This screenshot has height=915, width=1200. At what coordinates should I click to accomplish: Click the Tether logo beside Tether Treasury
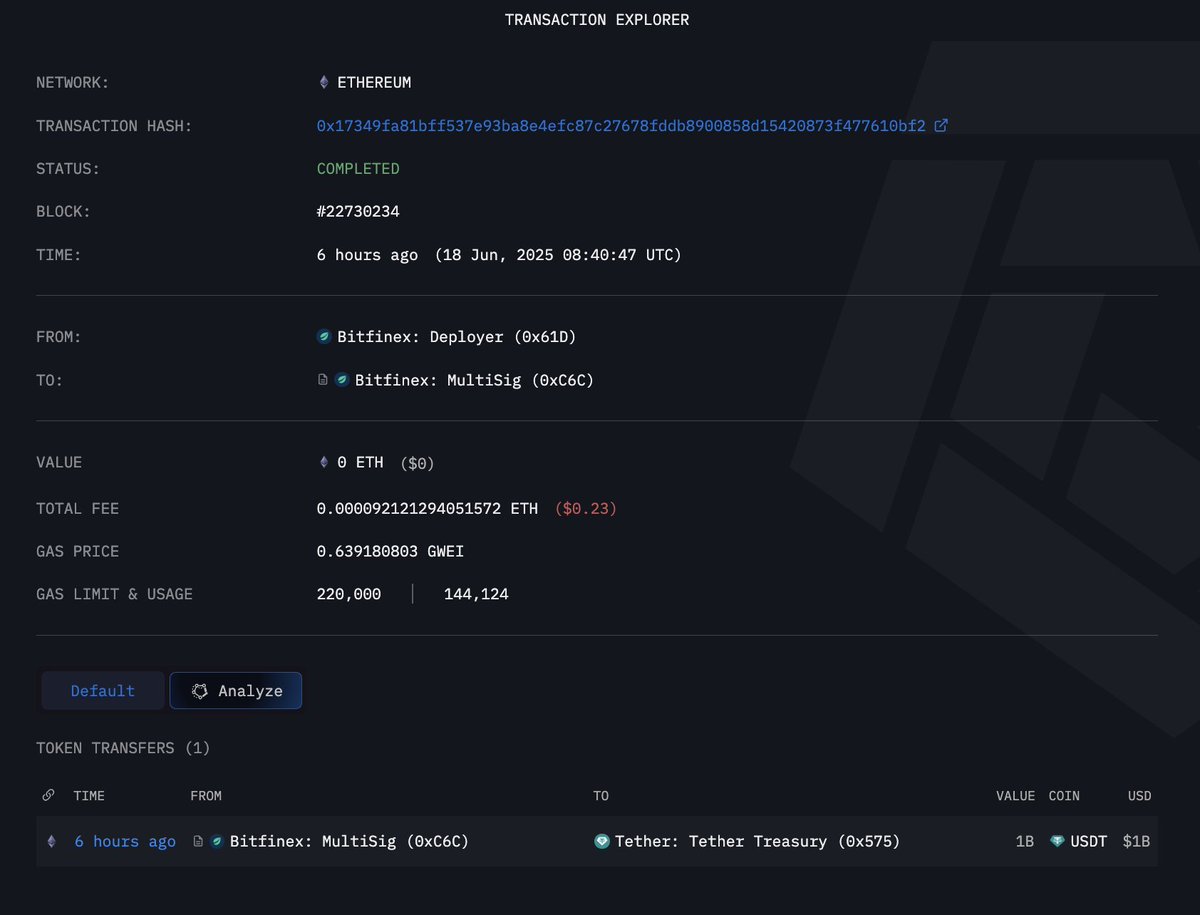pos(602,842)
